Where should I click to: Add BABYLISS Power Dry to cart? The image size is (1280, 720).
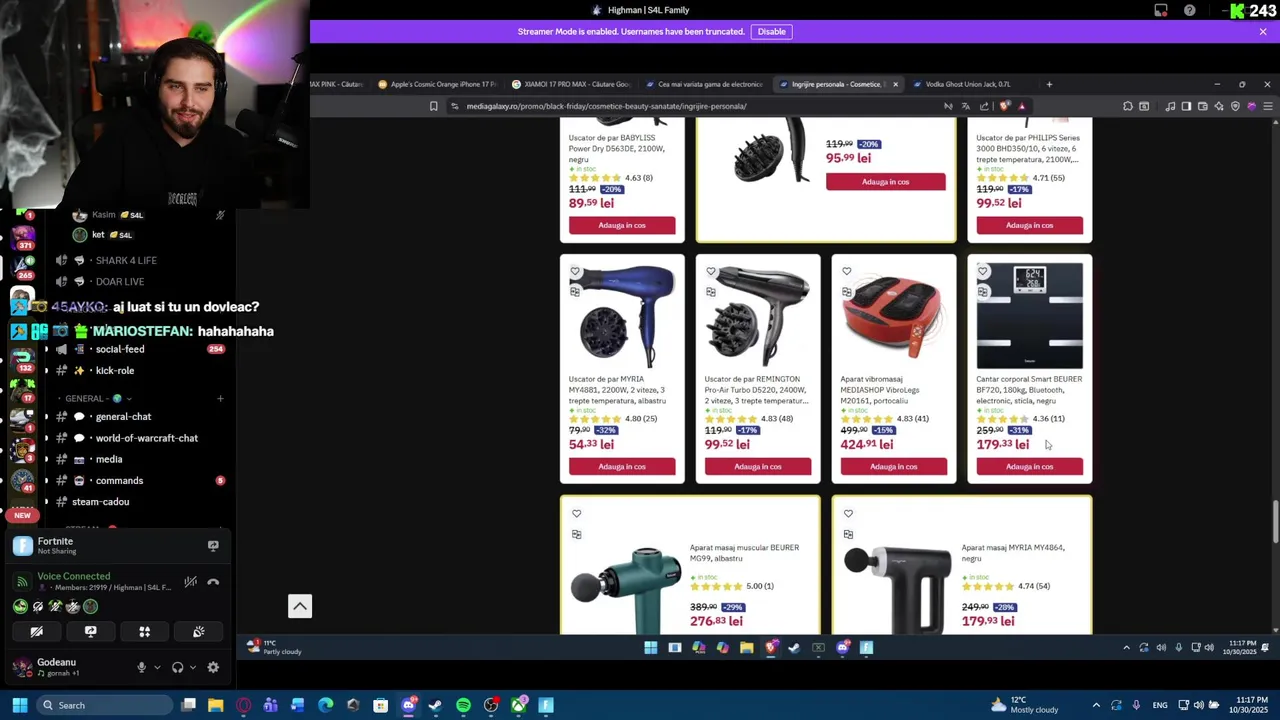point(622,225)
